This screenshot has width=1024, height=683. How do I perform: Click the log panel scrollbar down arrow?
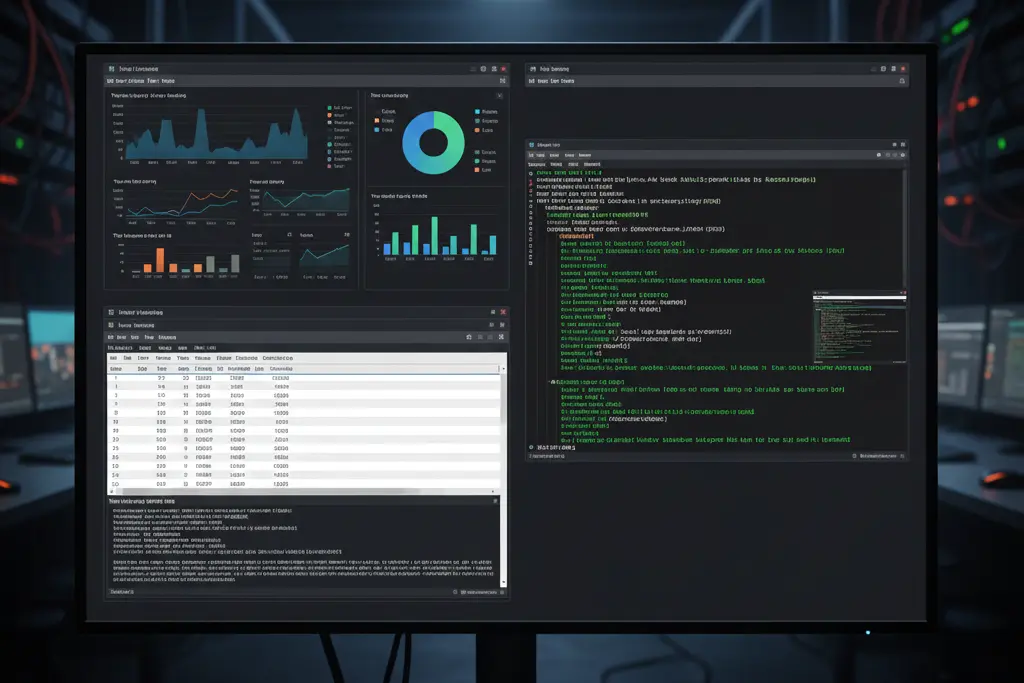pyautogui.click(x=503, y=582)
